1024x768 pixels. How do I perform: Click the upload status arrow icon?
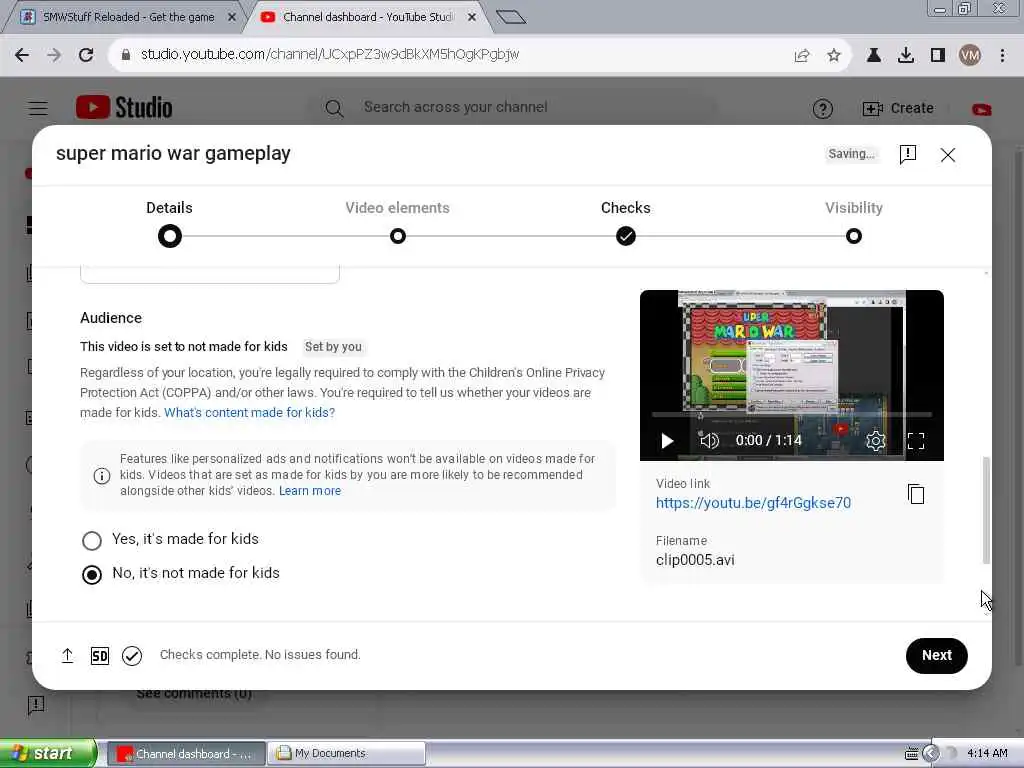(x=67, y=656)
